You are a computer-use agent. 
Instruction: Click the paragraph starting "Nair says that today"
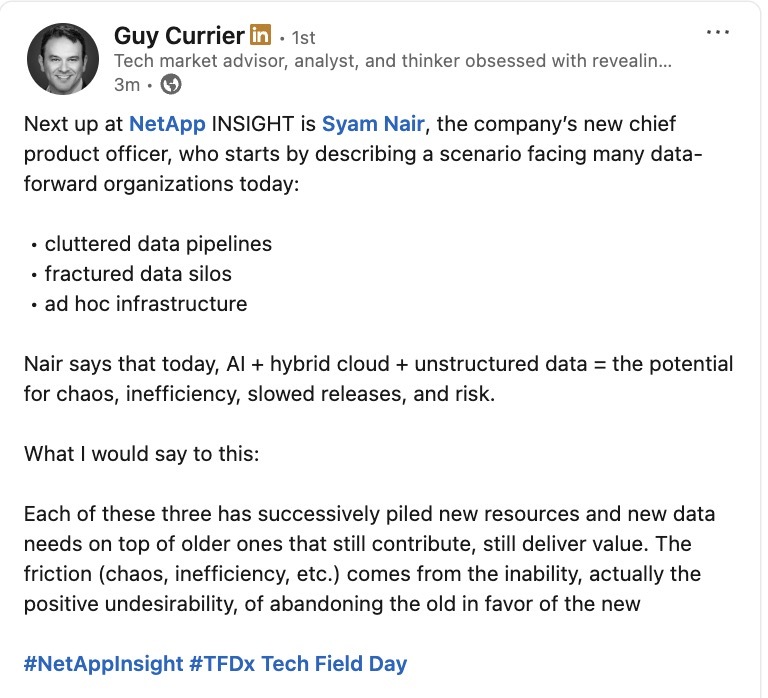tap(378, 378)
